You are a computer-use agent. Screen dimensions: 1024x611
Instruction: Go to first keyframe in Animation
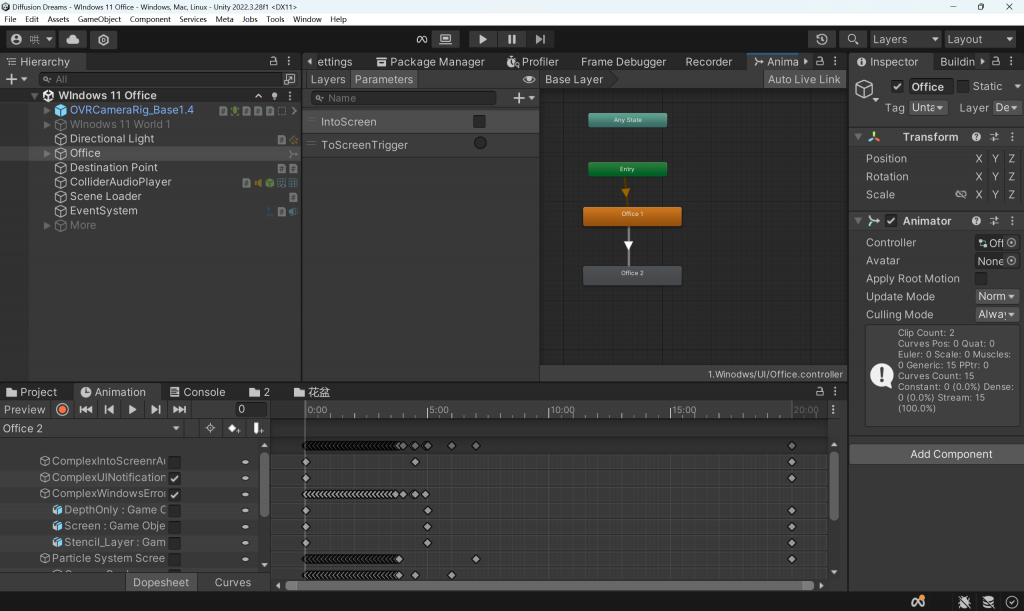[x=86, y=409]
